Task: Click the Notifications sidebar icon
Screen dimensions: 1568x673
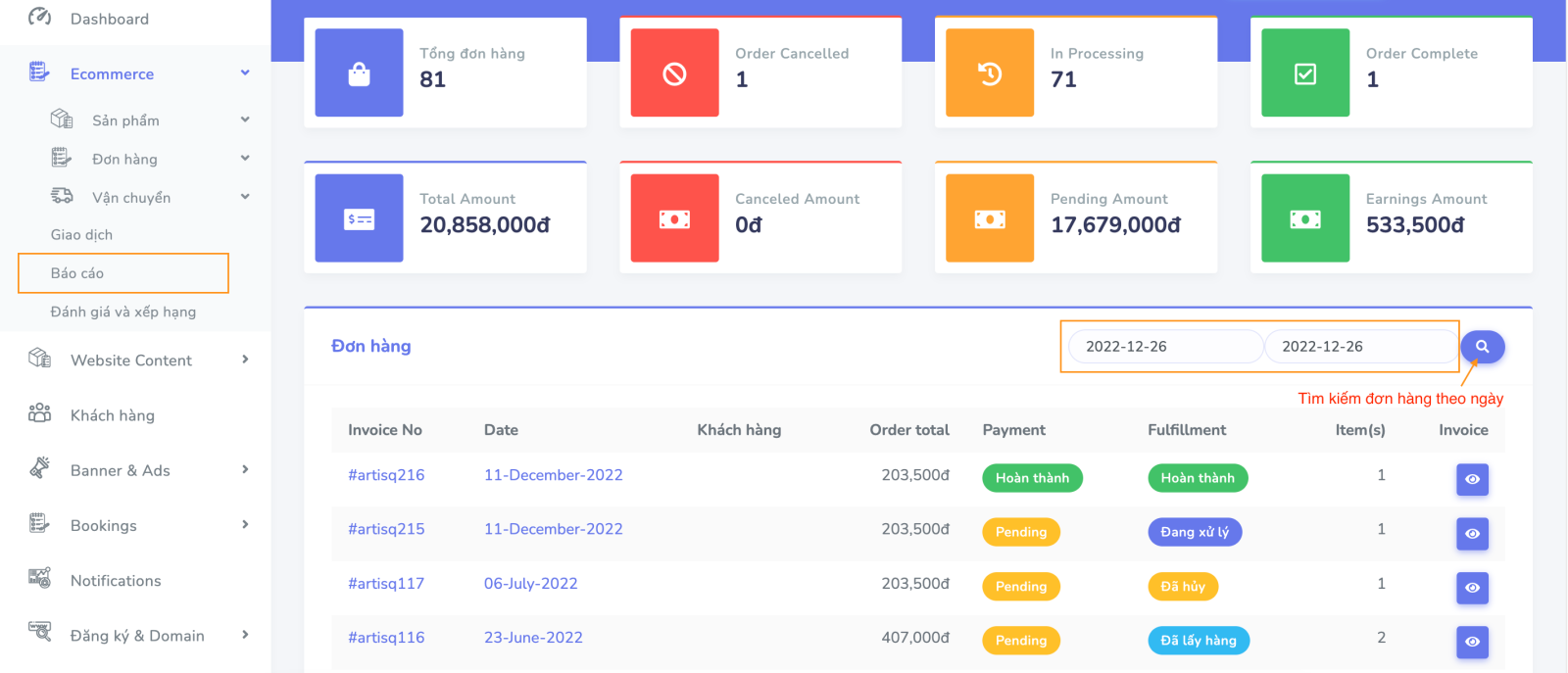Action: tap(39, 579)
